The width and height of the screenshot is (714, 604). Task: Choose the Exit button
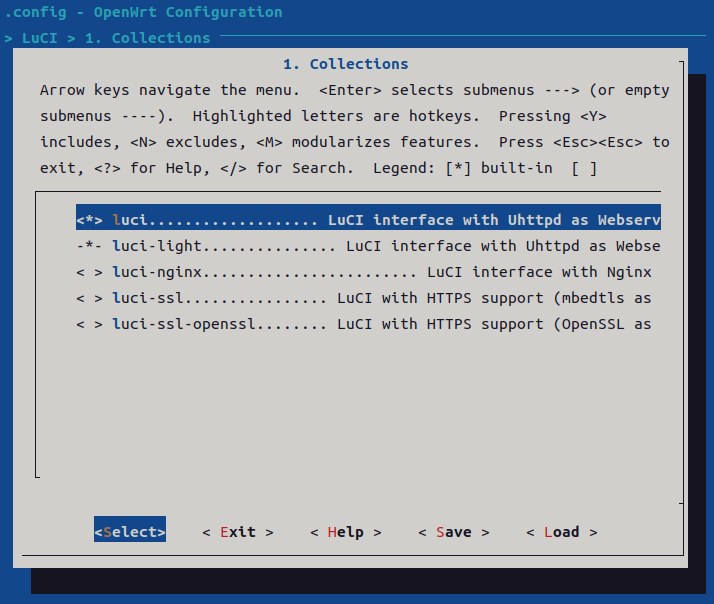(238, 532)
